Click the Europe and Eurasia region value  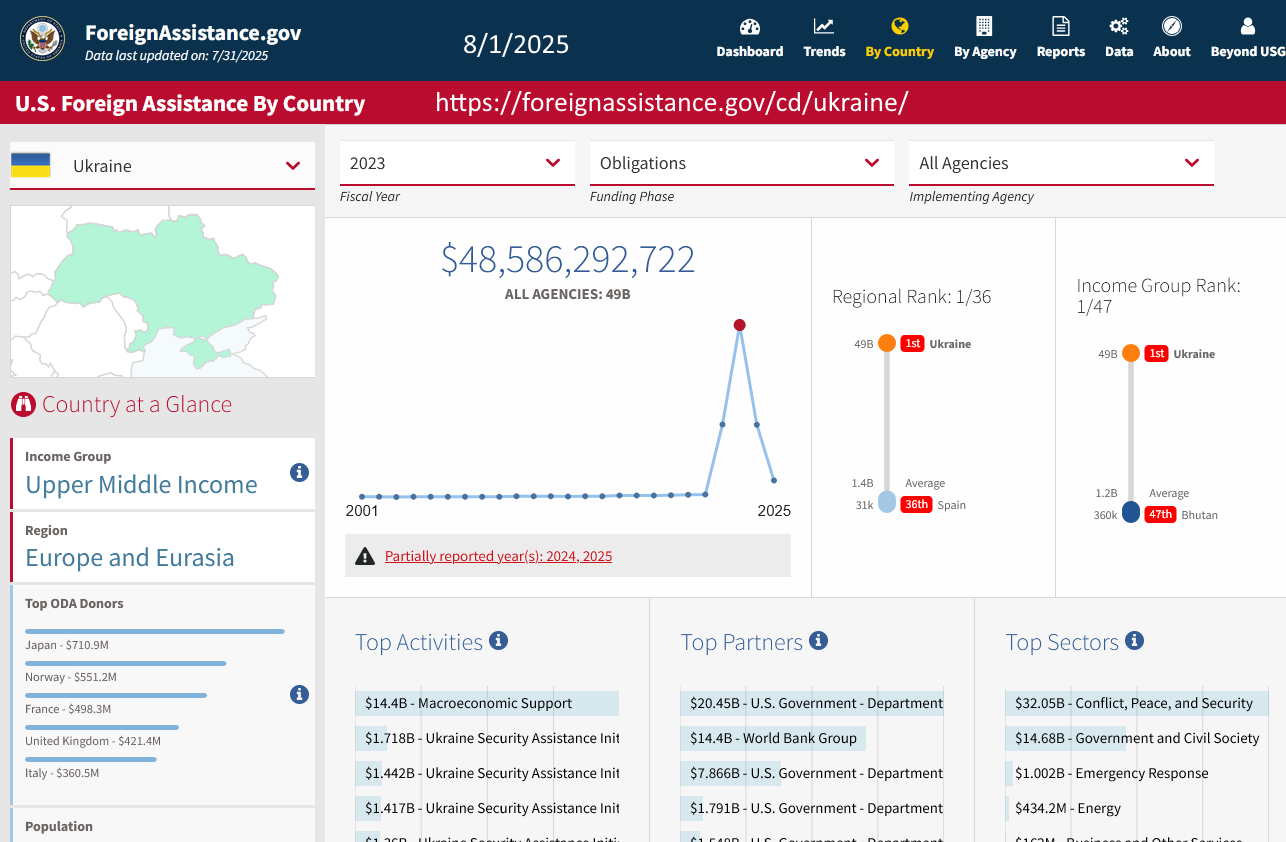coord(130,558)
